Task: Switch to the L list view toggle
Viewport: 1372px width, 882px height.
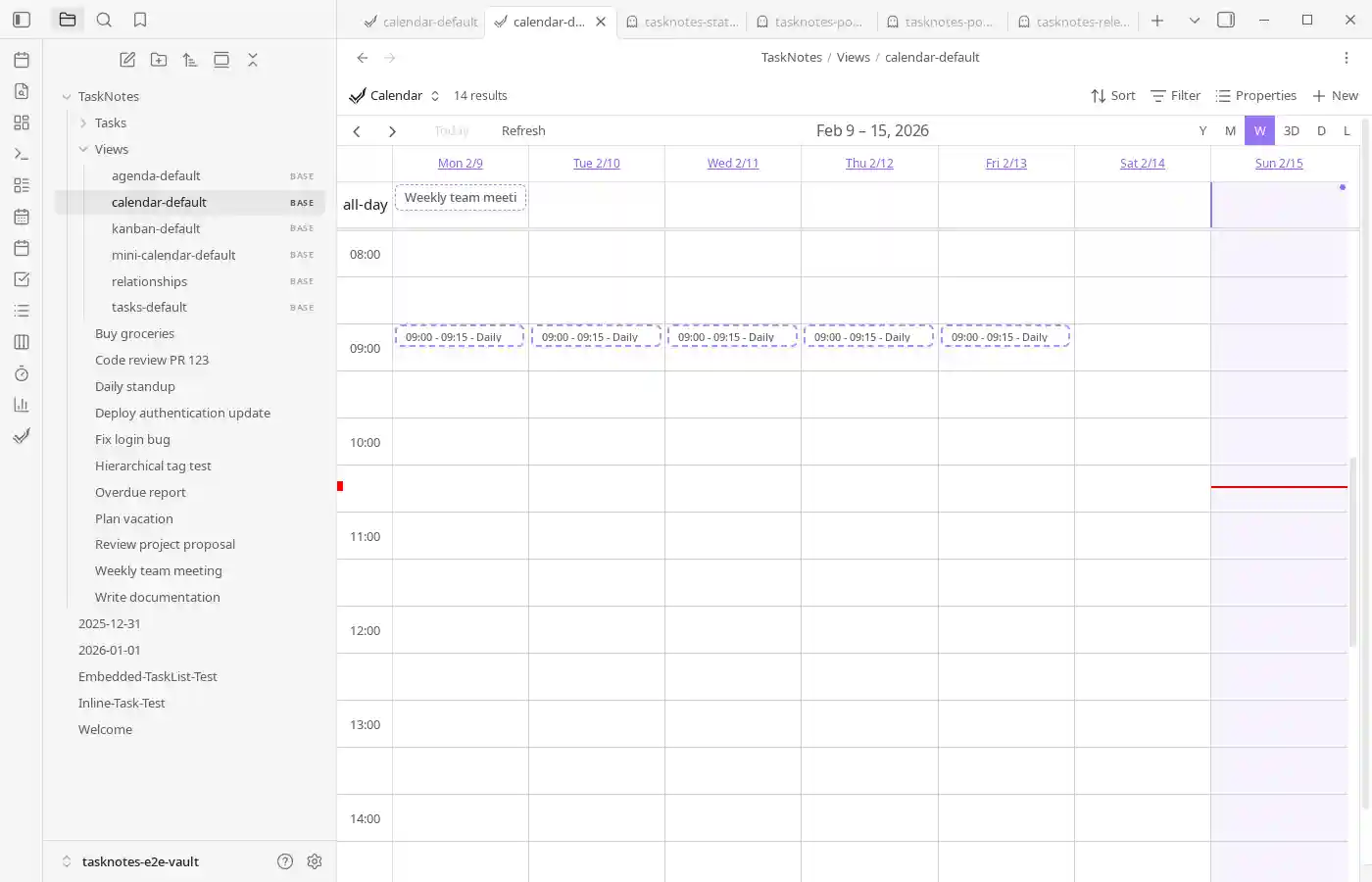Action: click(x=1347, y=130)
